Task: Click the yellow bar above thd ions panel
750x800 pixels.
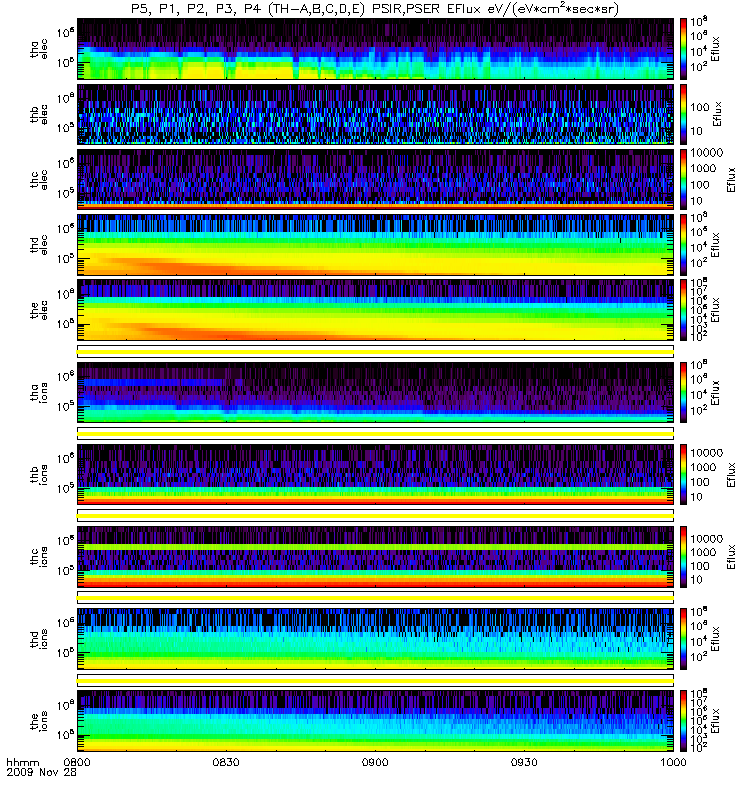Action: pyautogui.click(x=376, y=598)
